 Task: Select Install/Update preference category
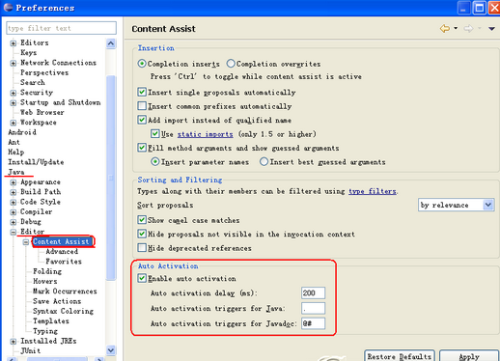point(36,162)
